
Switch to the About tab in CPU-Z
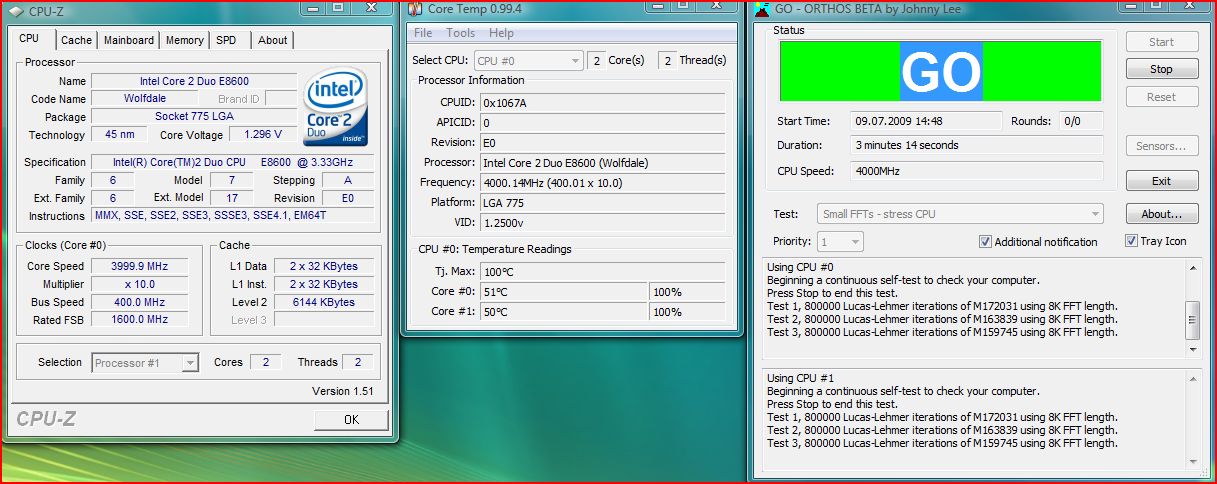pyautogui.click(x=272, y=40)
